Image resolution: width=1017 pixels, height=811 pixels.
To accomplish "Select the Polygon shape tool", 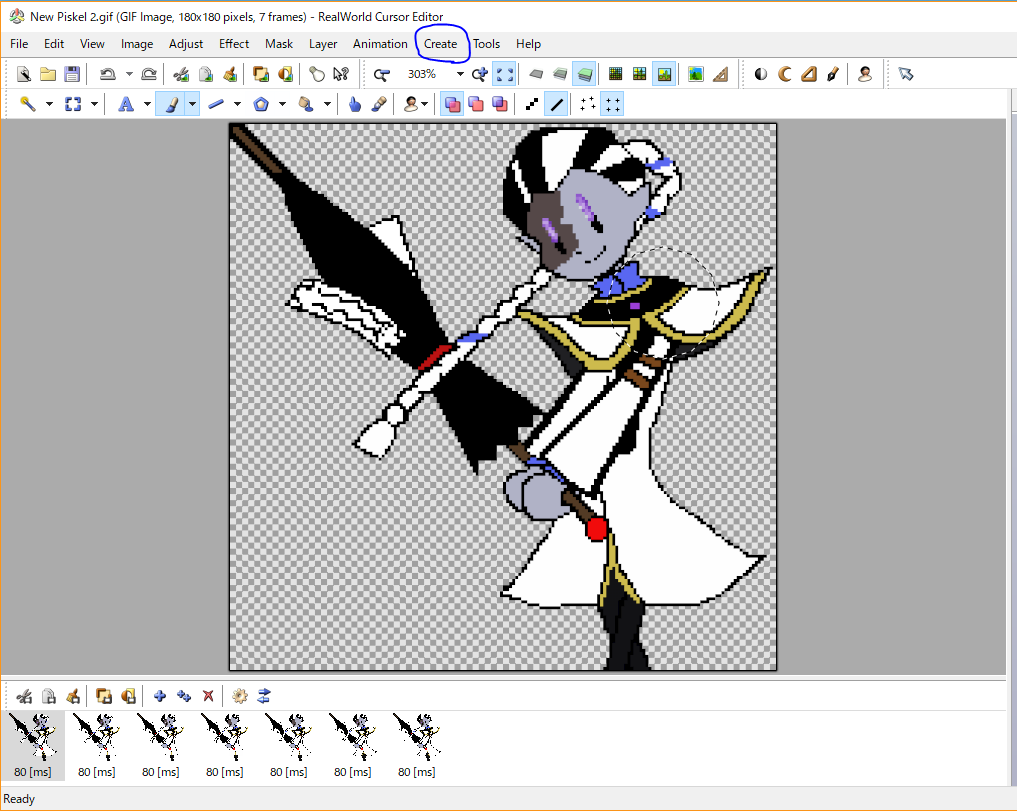I will point(261,104).
